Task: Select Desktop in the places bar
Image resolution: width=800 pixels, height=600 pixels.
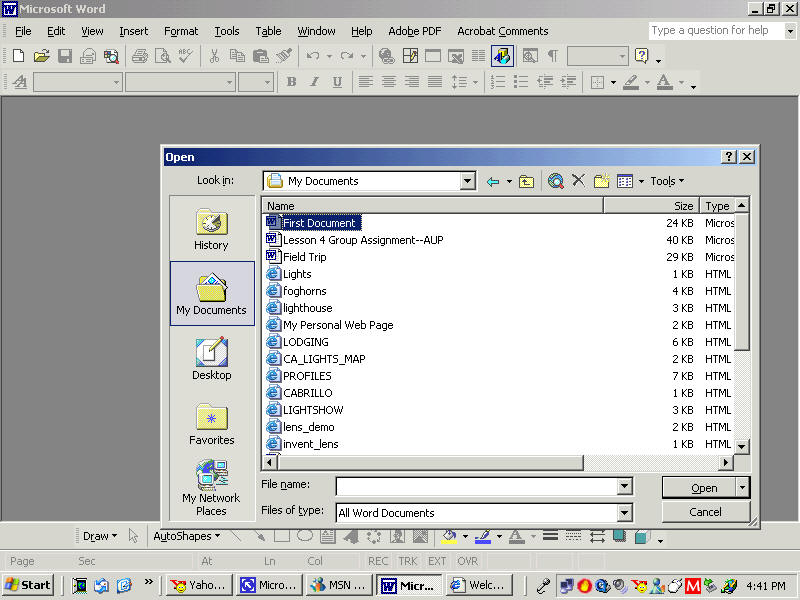Action: coord(211,359)
